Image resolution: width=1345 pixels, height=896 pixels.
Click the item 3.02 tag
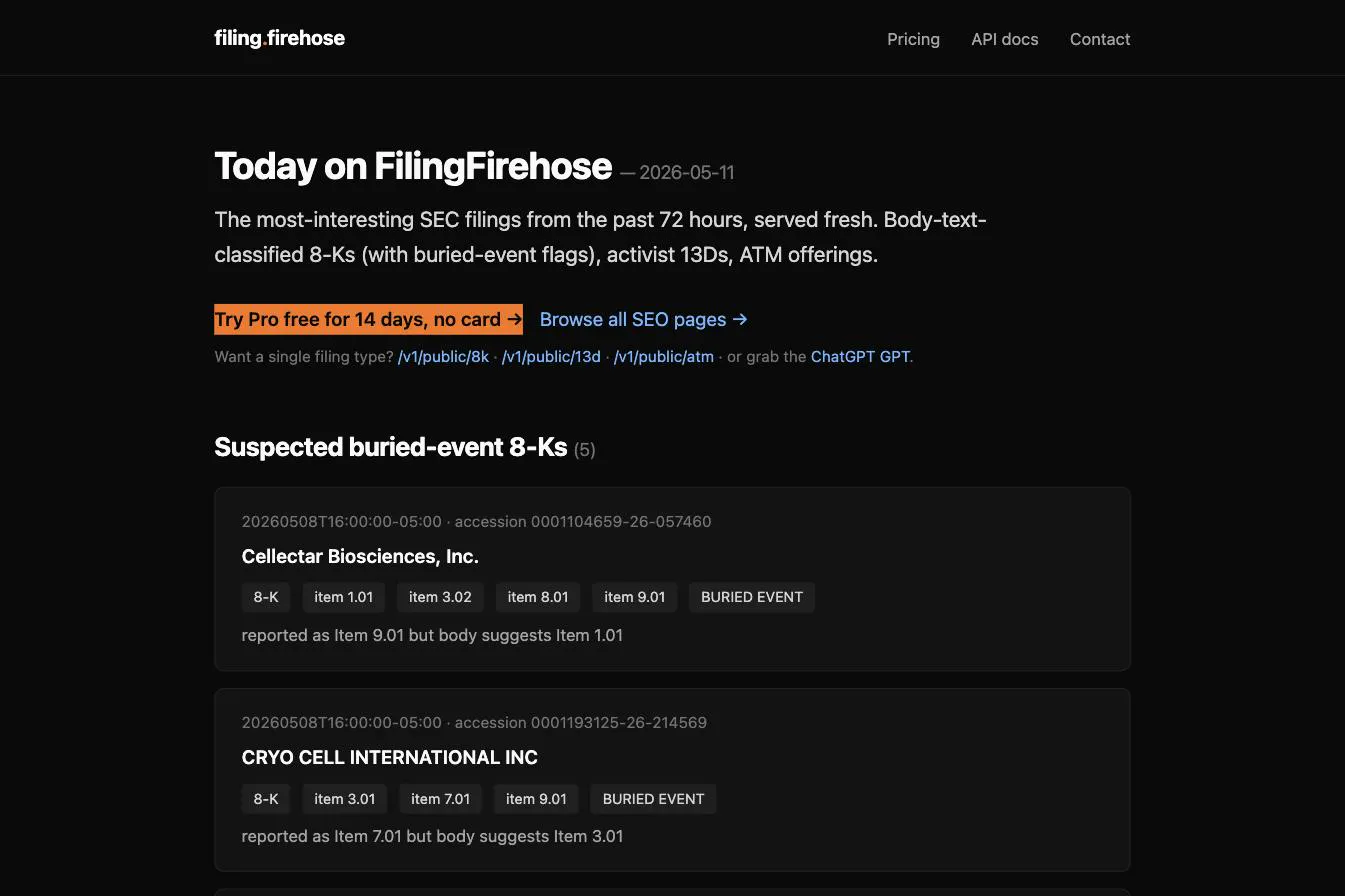[440, 597]
